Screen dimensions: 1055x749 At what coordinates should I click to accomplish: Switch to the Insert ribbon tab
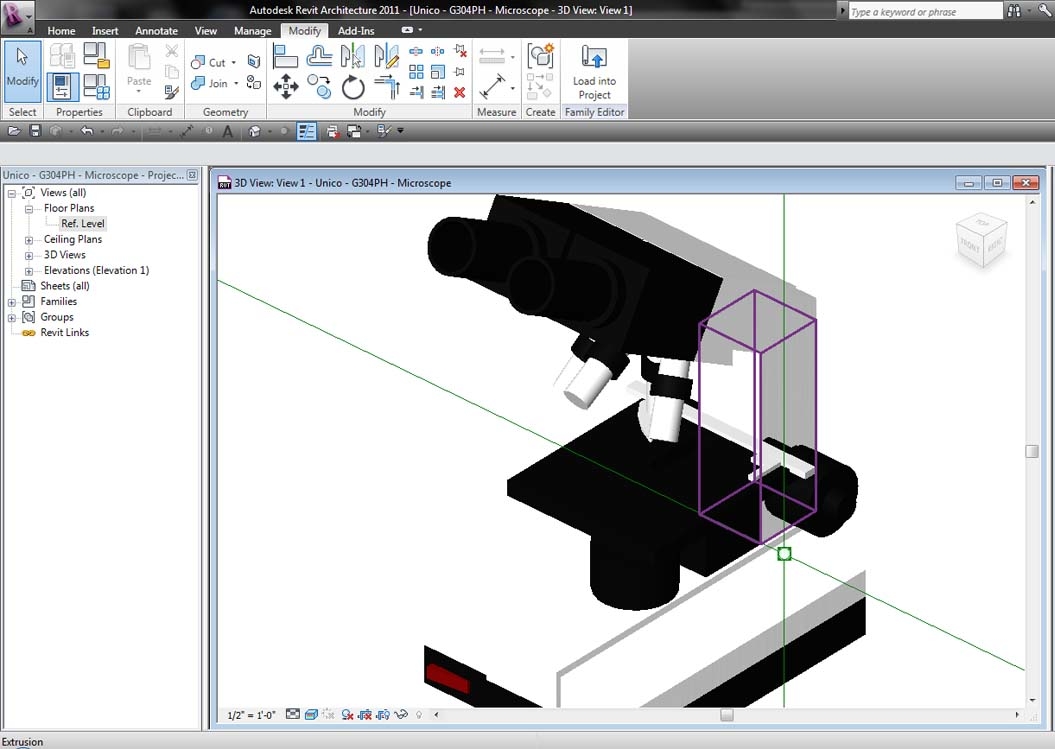click(x=105, y=30)
